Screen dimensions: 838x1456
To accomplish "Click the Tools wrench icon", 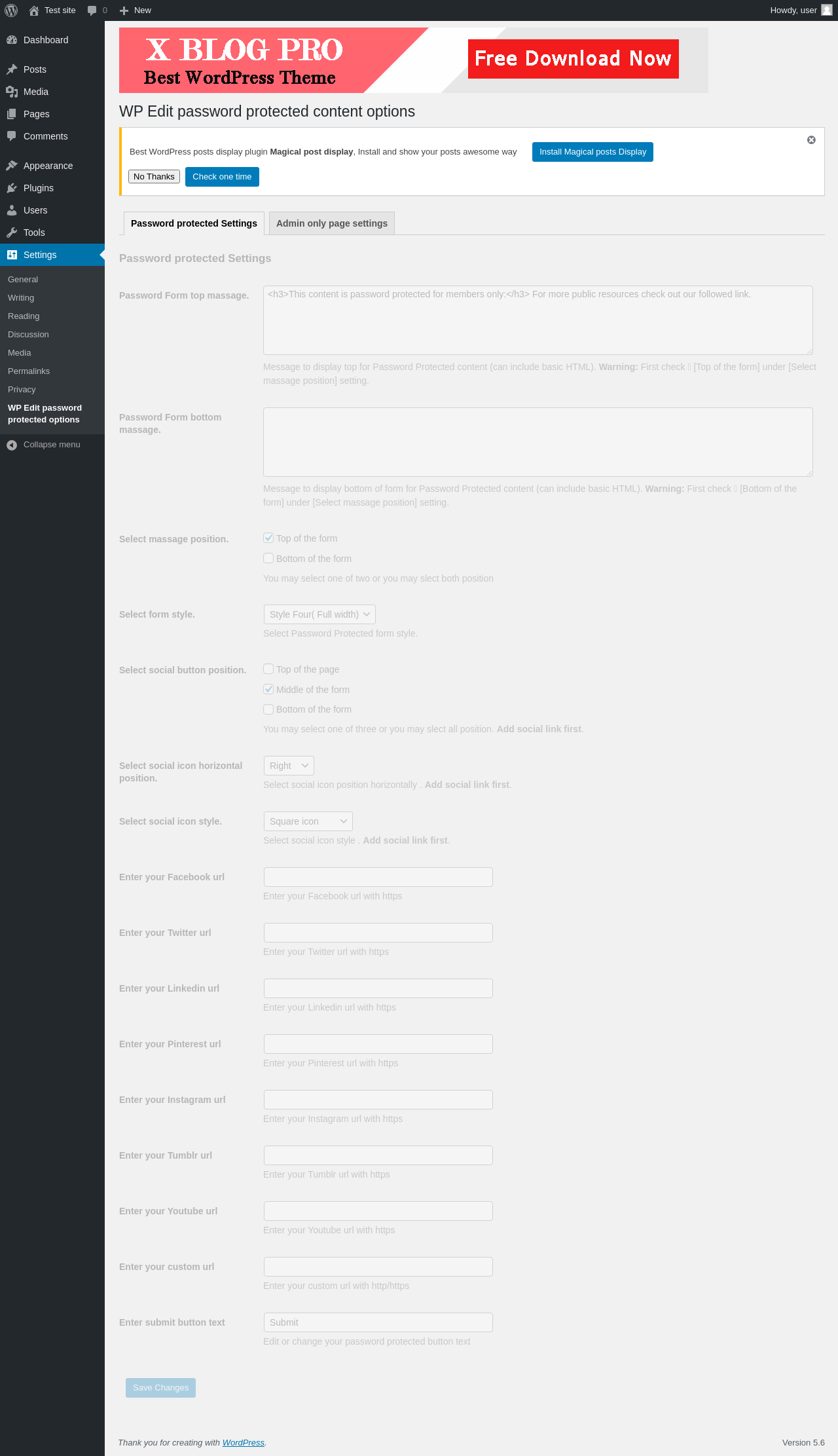I will pyautogui.click(x=12, y=233).
